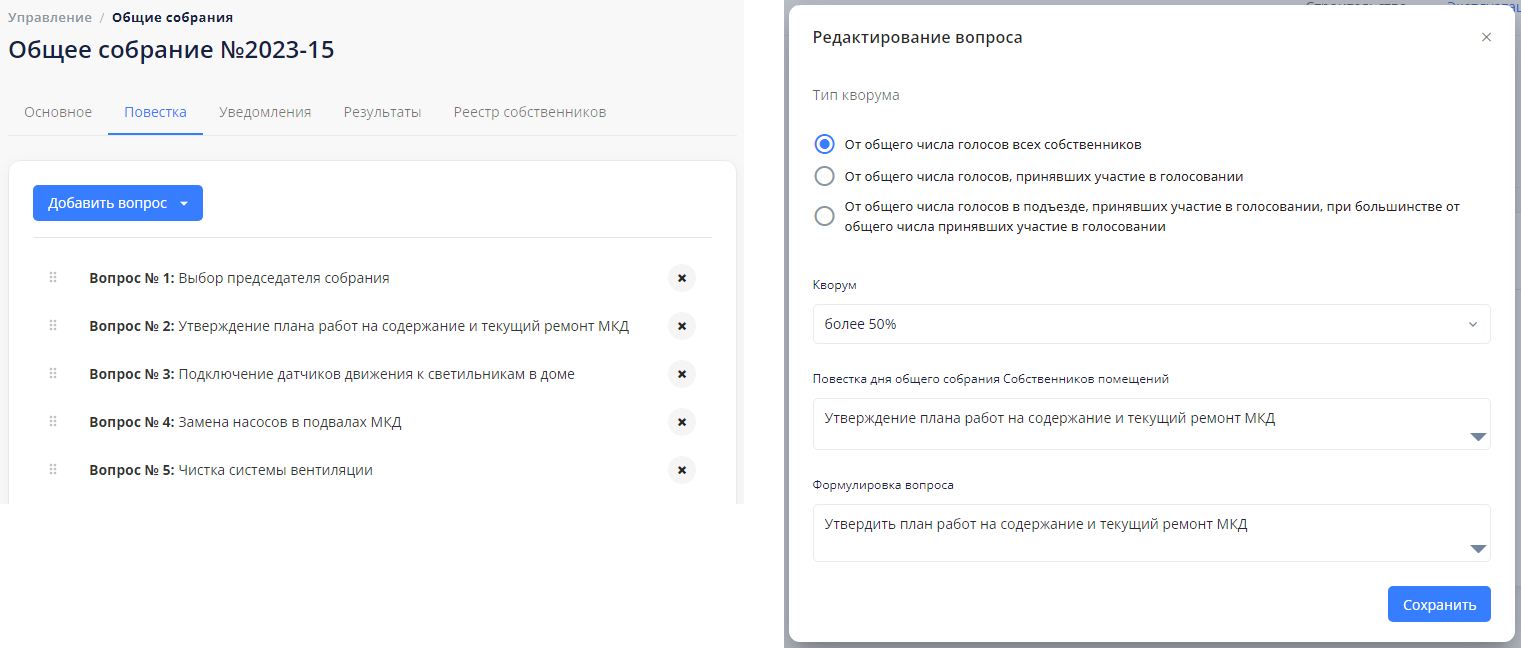Screen dimensions: 1521x648
Task: Open the Реестр собственников tab
Action: pyautogui.click(x=529, y=112)
